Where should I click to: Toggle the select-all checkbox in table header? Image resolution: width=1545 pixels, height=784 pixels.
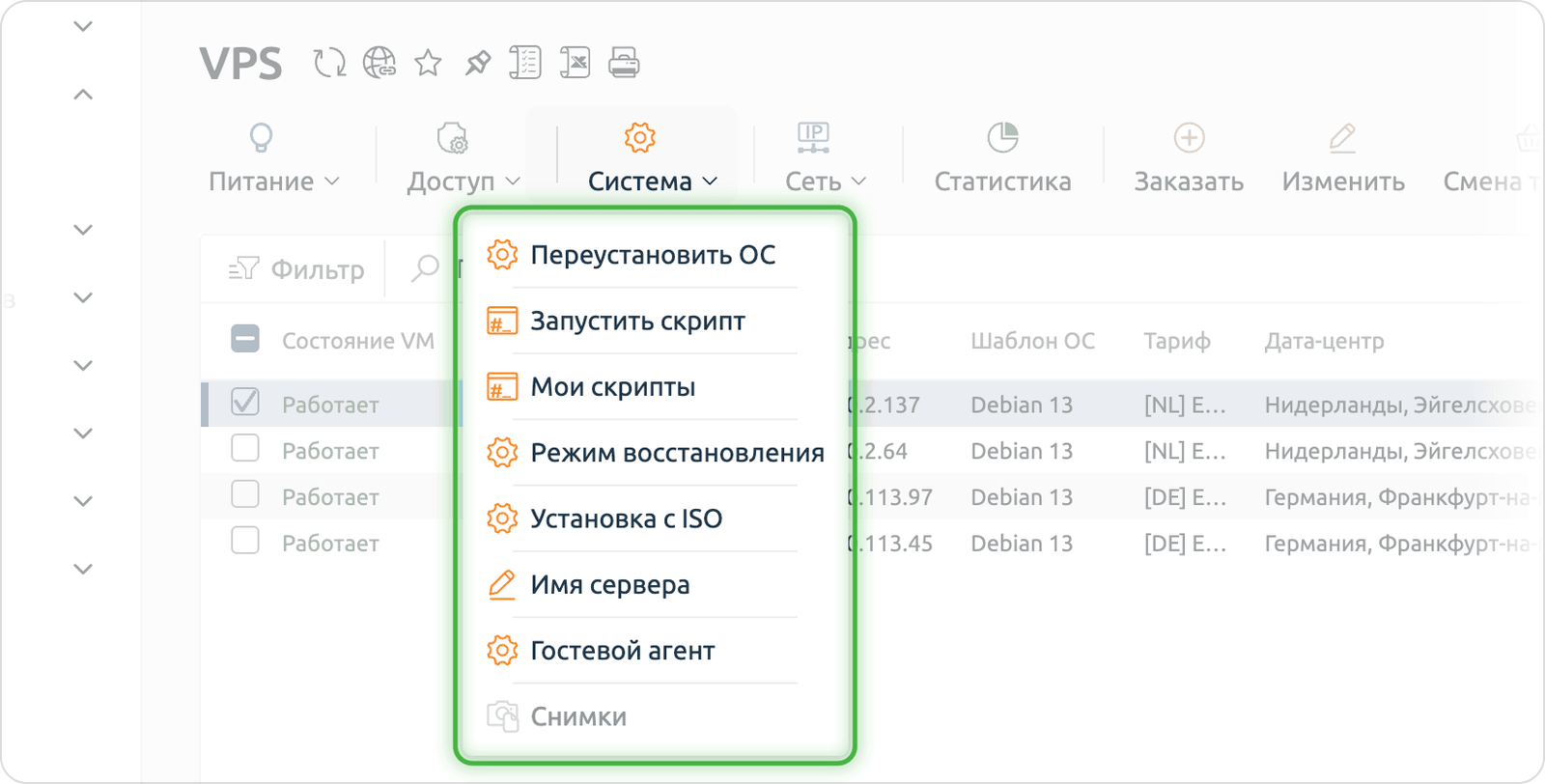pos(245,340)
